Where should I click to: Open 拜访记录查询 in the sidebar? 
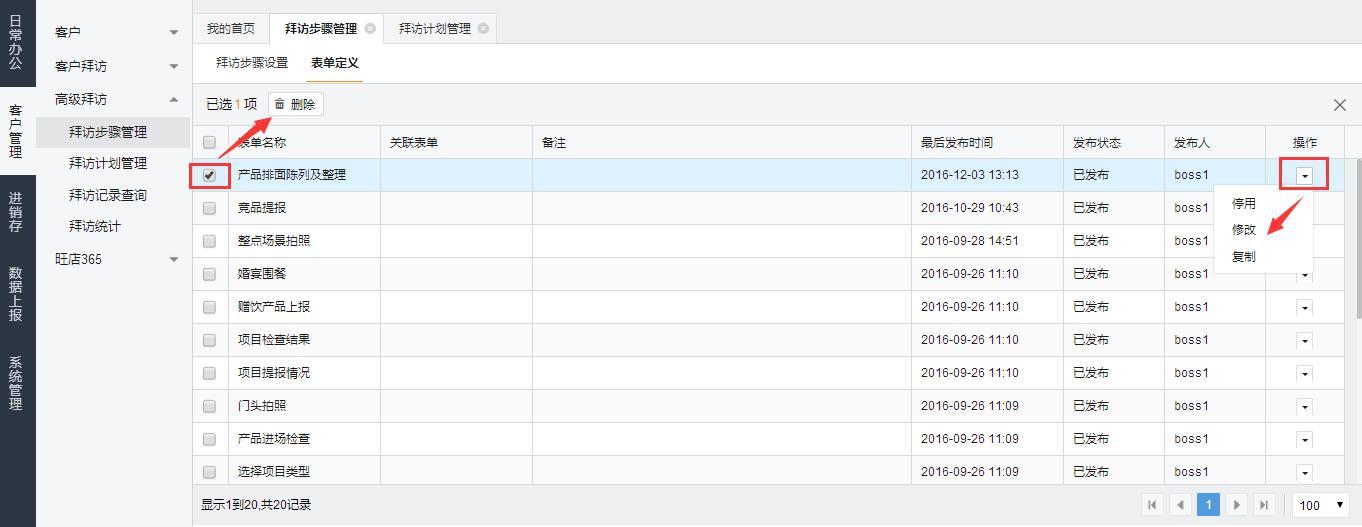108,195
